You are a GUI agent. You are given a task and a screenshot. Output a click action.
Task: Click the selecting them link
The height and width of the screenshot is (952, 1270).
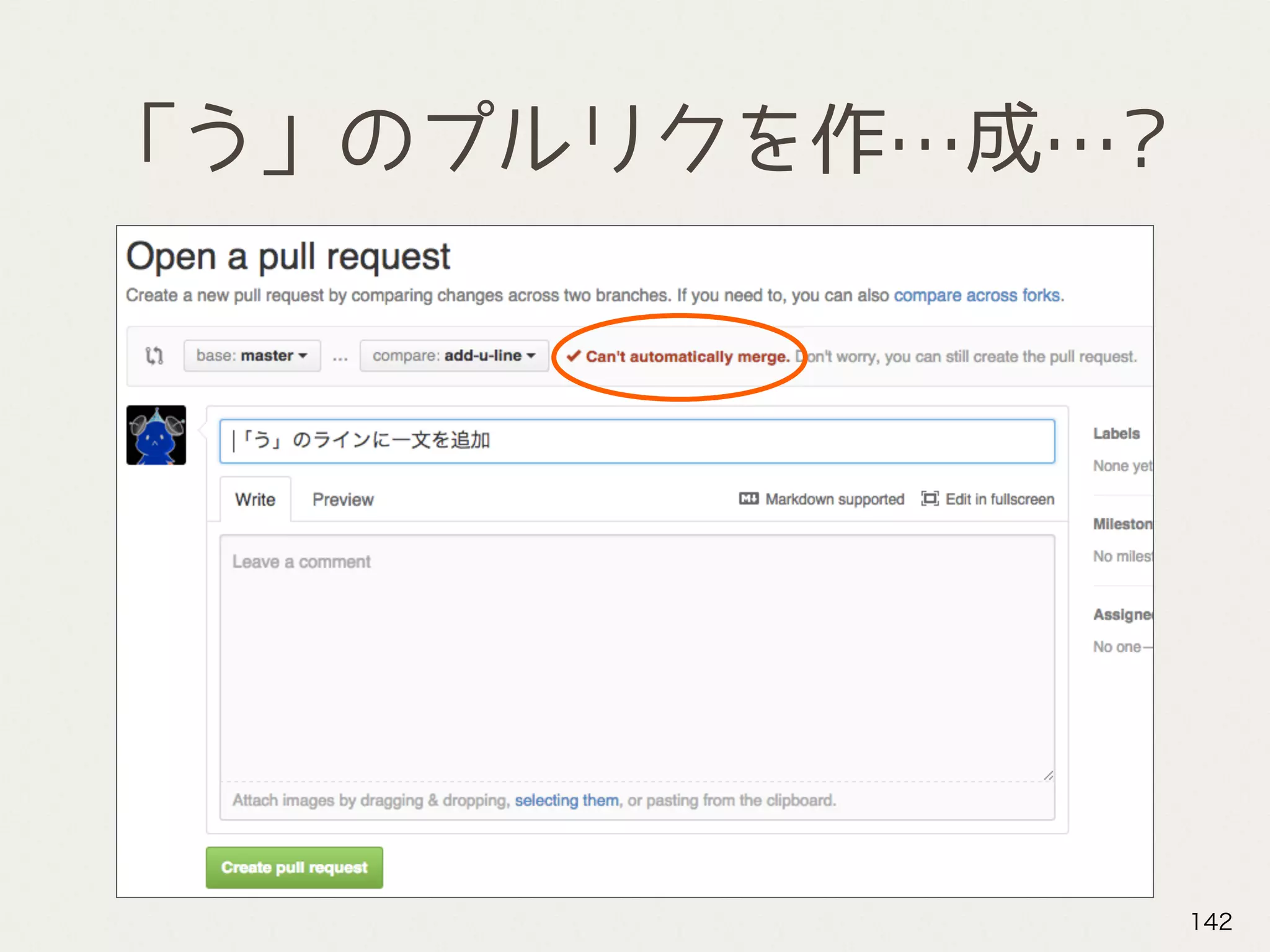(x=566, y=800)
